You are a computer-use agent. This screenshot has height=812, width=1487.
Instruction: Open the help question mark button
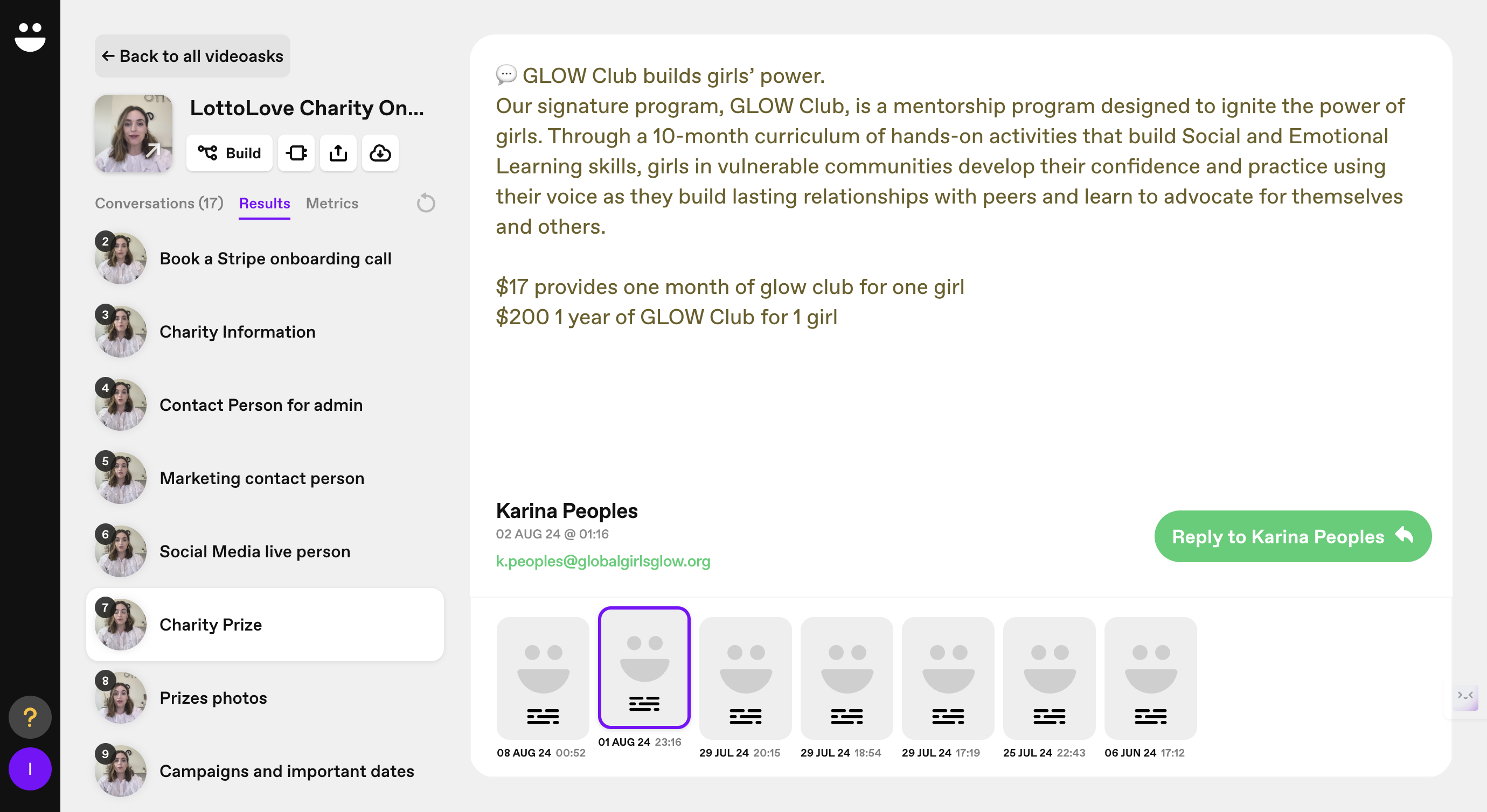point(30,717)
